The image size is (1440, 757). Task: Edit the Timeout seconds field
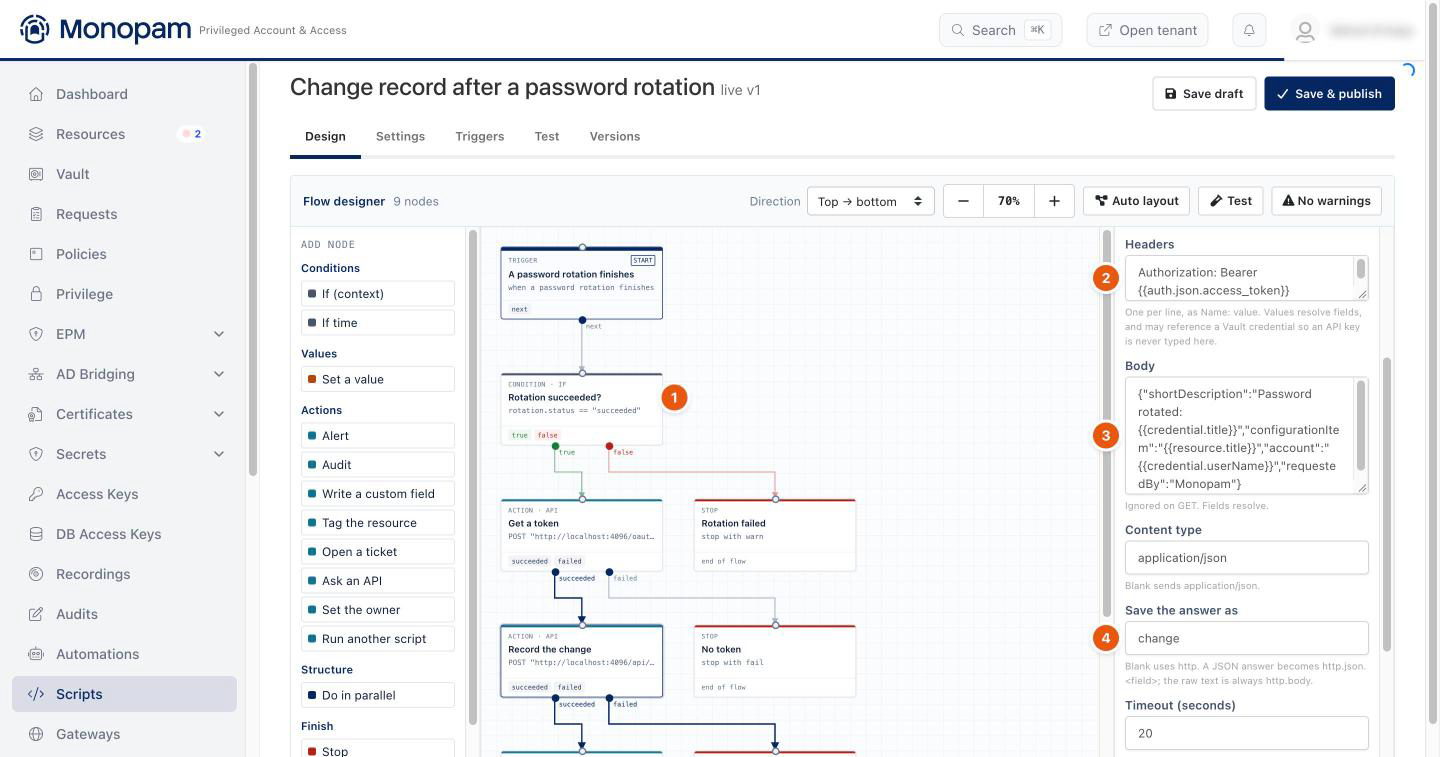coord(1246,733)
